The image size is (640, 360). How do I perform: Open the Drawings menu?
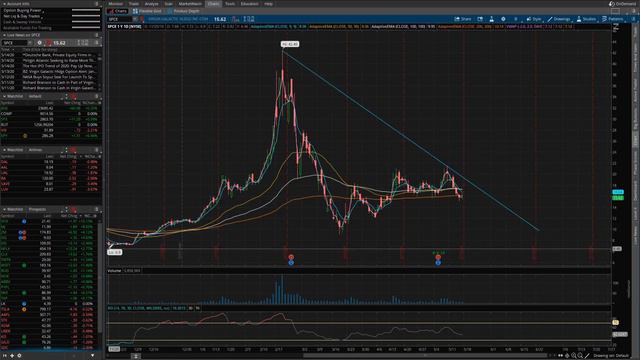[x=559, y=19]
